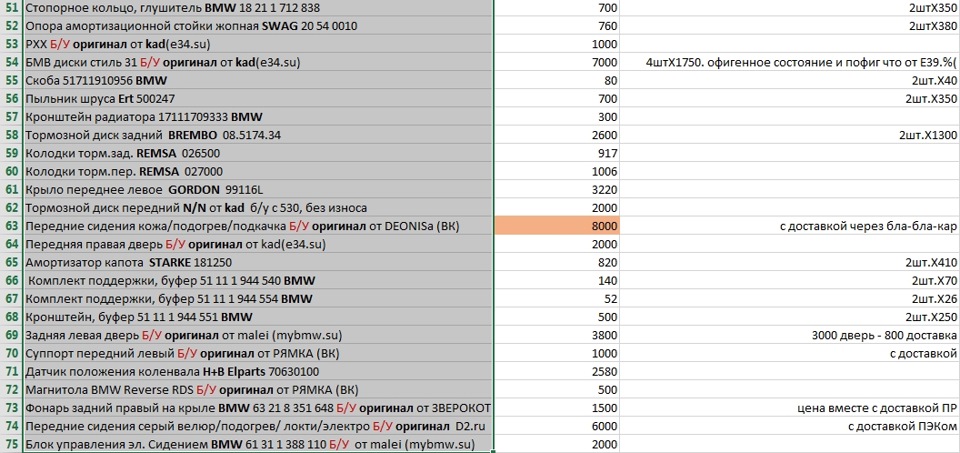Image resolution: width=960 pixels, height=453 pixels.
Task: Select cell 'Тормозной диск передний N/N от kad'
Action: (x=258, y=208)
